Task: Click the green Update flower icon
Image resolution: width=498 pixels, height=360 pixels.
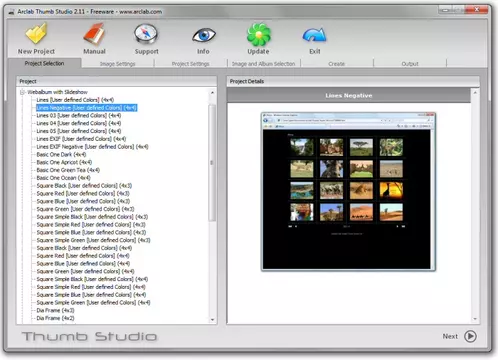Action: [x=259, y=34]
